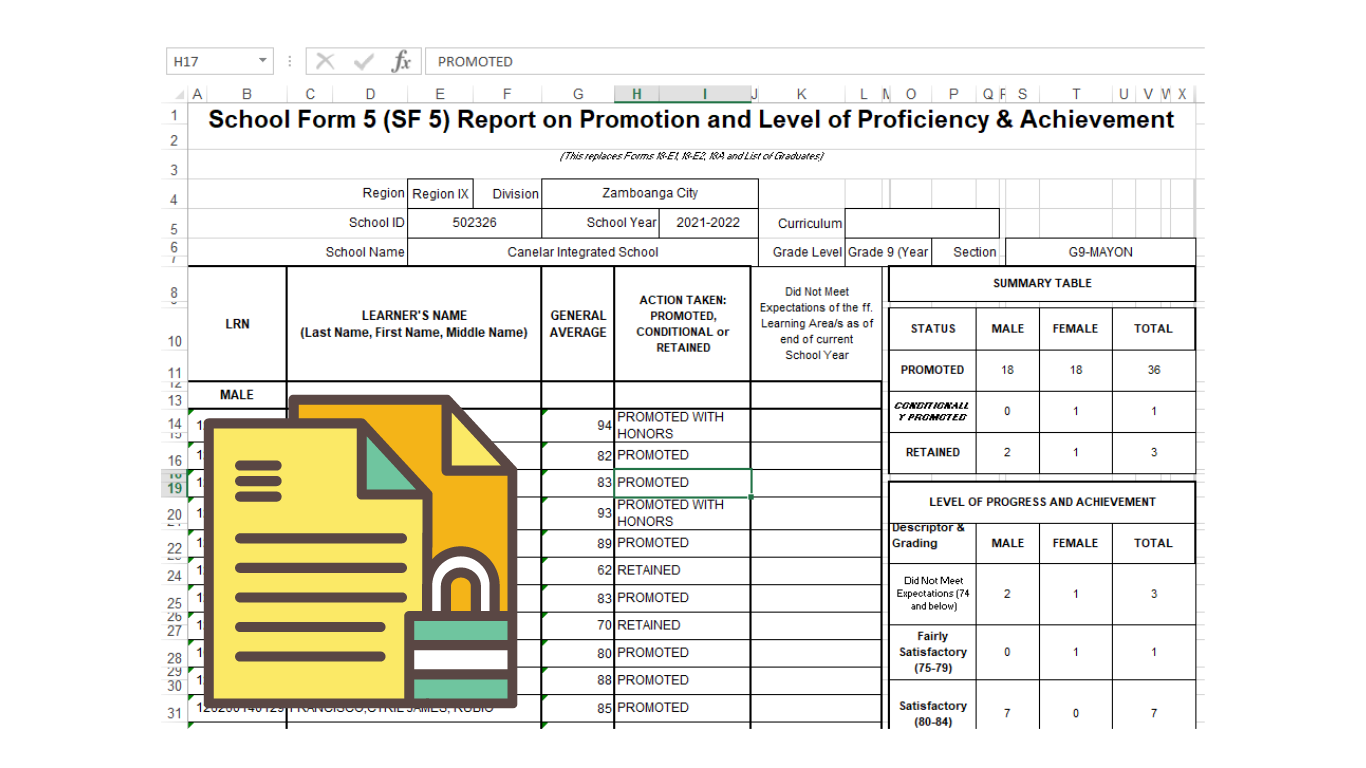The width and height of the screenshot is (1366, 768).
Task: Select the 'RETAINED' status label in summary table
Action: 933,453
